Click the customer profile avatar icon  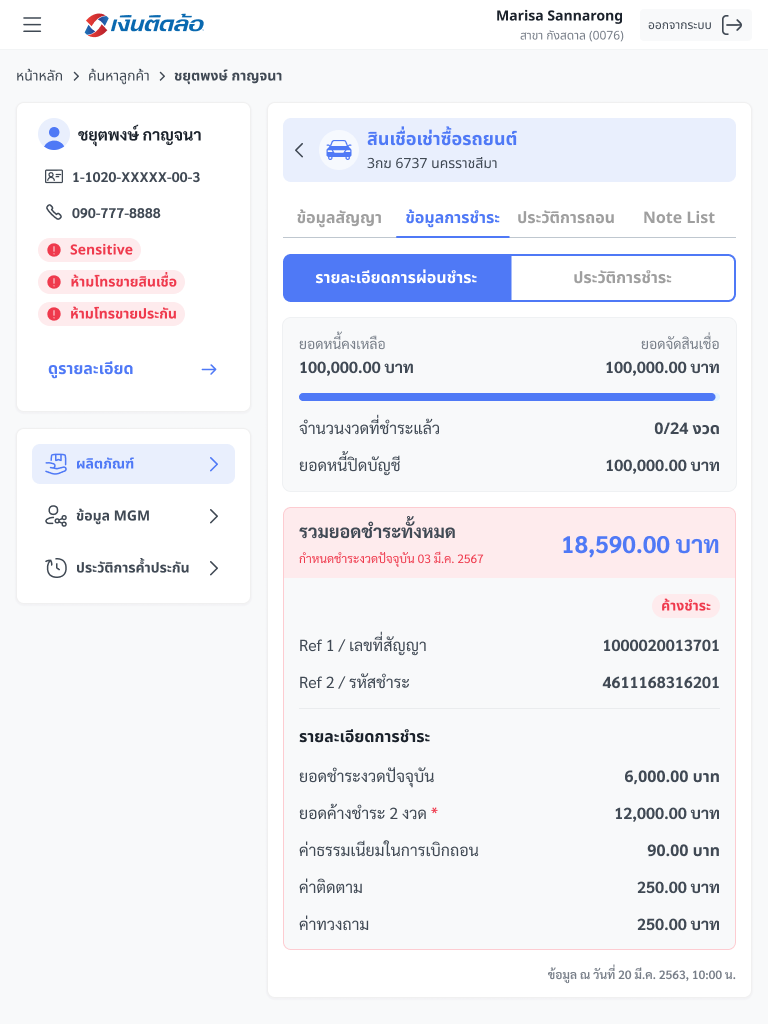54,134
